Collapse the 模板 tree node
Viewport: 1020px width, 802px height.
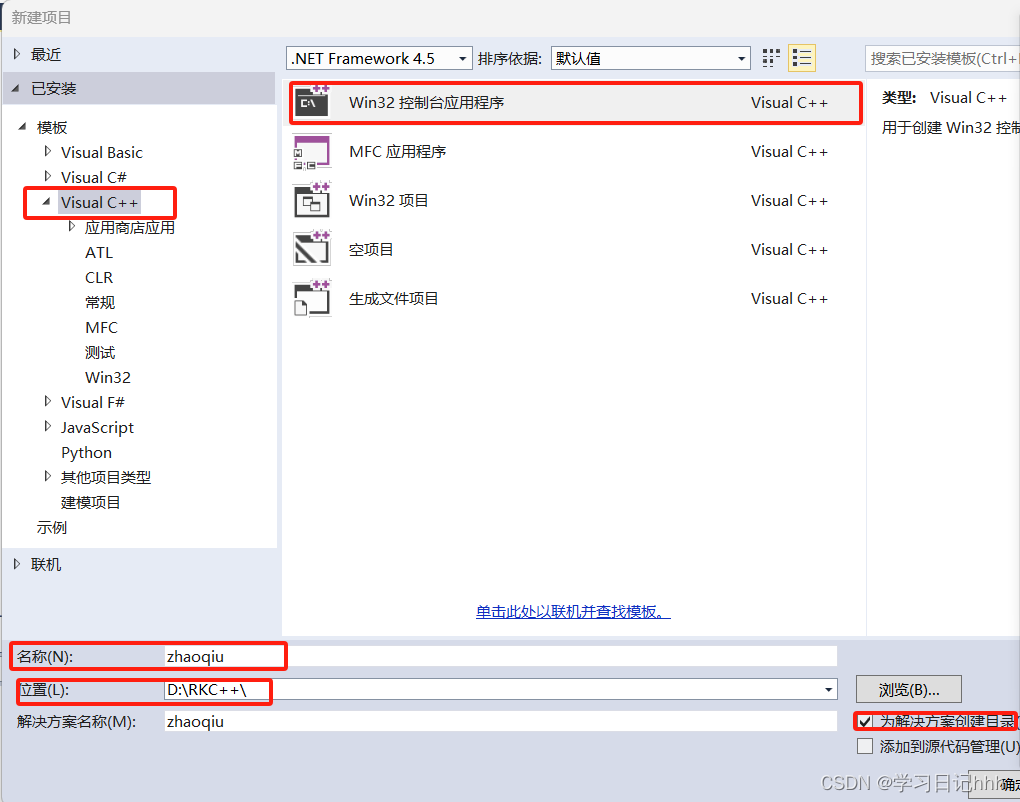click(x=22, y=126)
